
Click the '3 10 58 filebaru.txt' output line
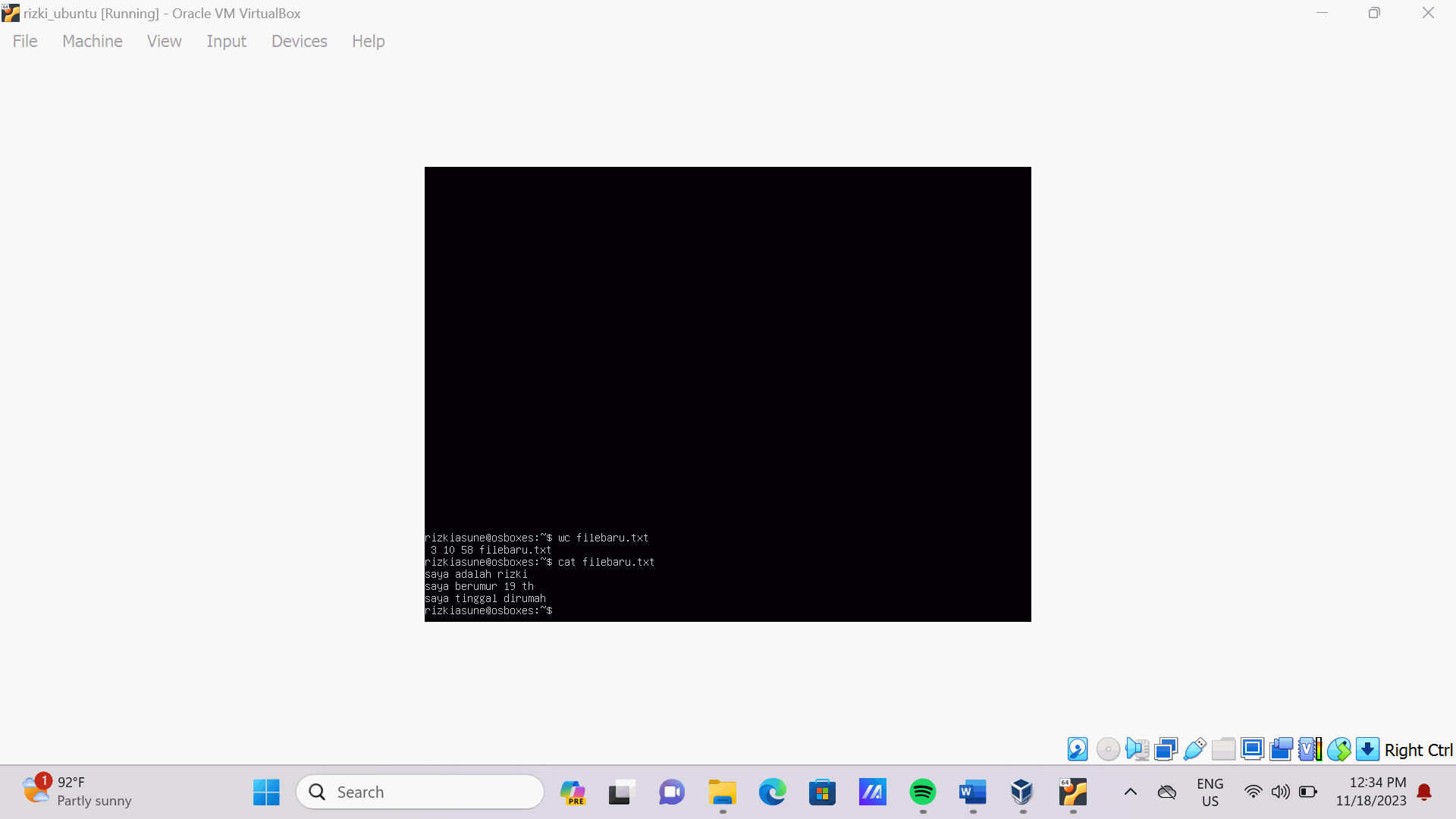click(x=491, y=550)
